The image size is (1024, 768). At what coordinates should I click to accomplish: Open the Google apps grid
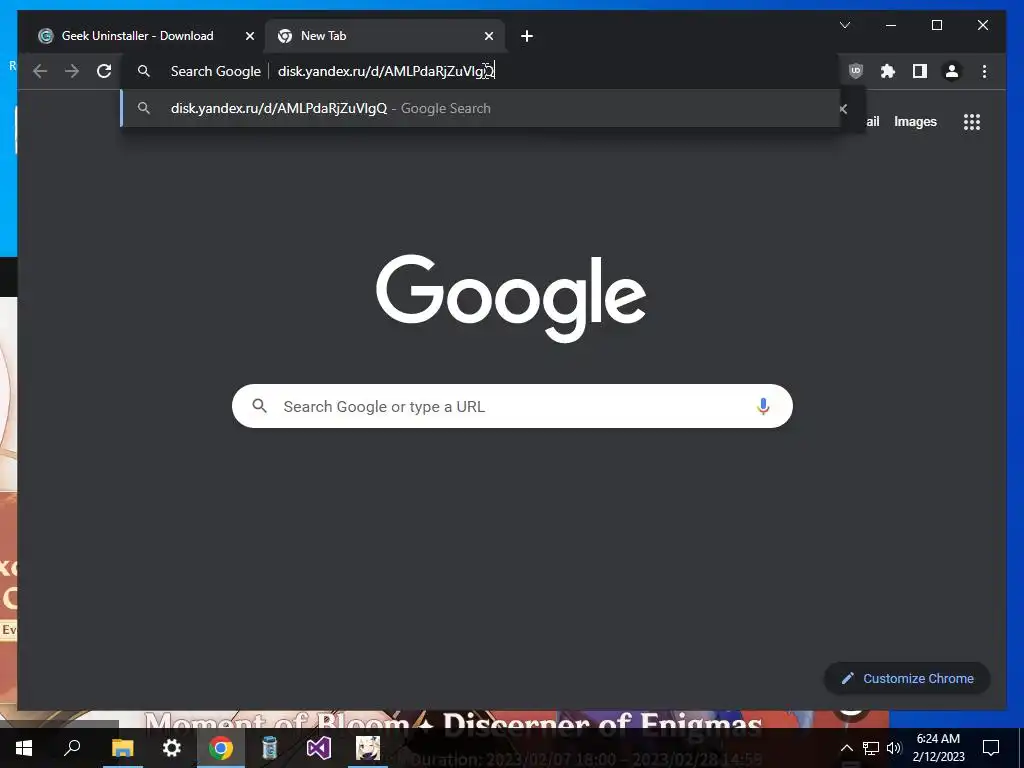tap(972, 122)
